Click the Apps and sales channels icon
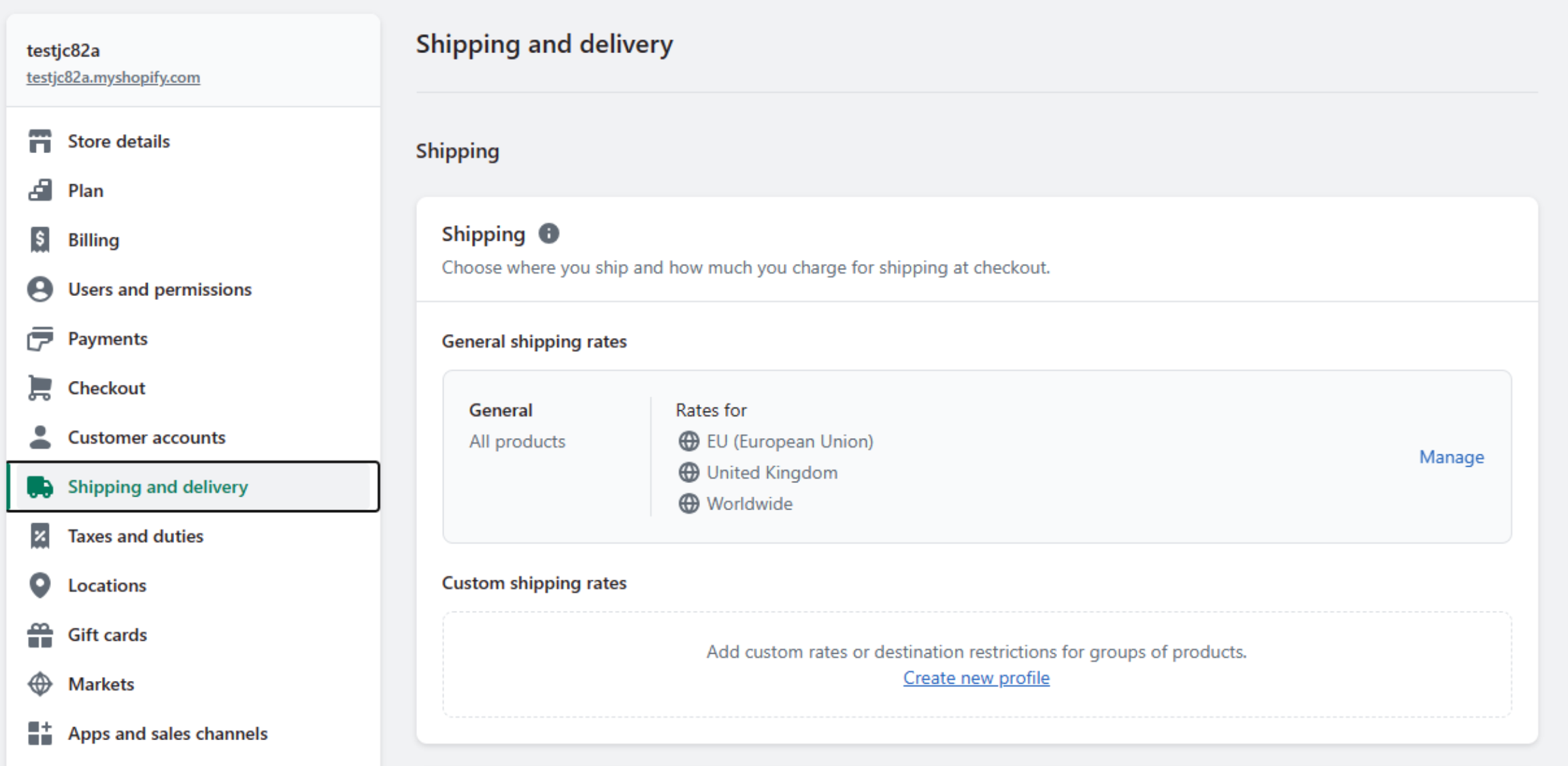This screenshot has width=1568, height=766. [x=40, y=733]
